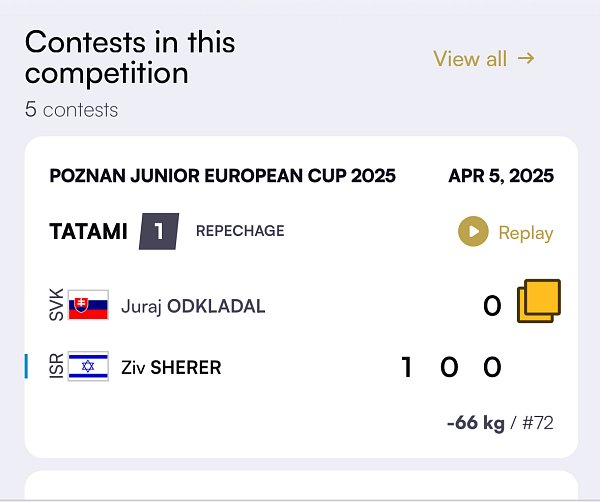Click the Tatami number 1 badge
Image resolution: width=600 pixels, height=502 pixels.
[159, 231]
